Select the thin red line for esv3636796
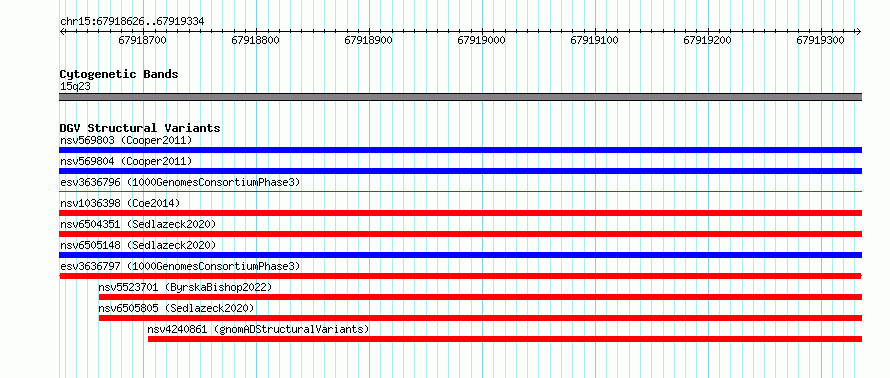This screenshot has height=378, width=890. pos(460,192)
